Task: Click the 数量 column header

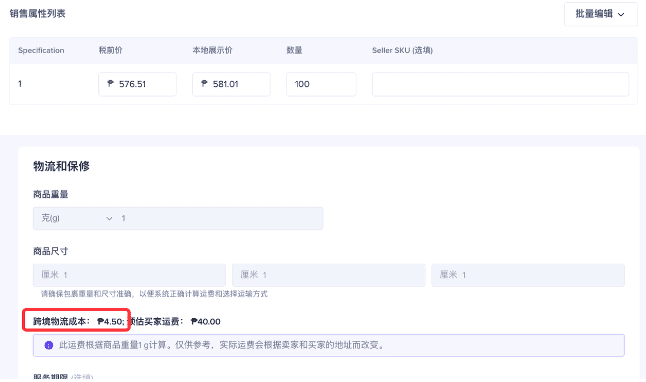Action: pos(294,50)
